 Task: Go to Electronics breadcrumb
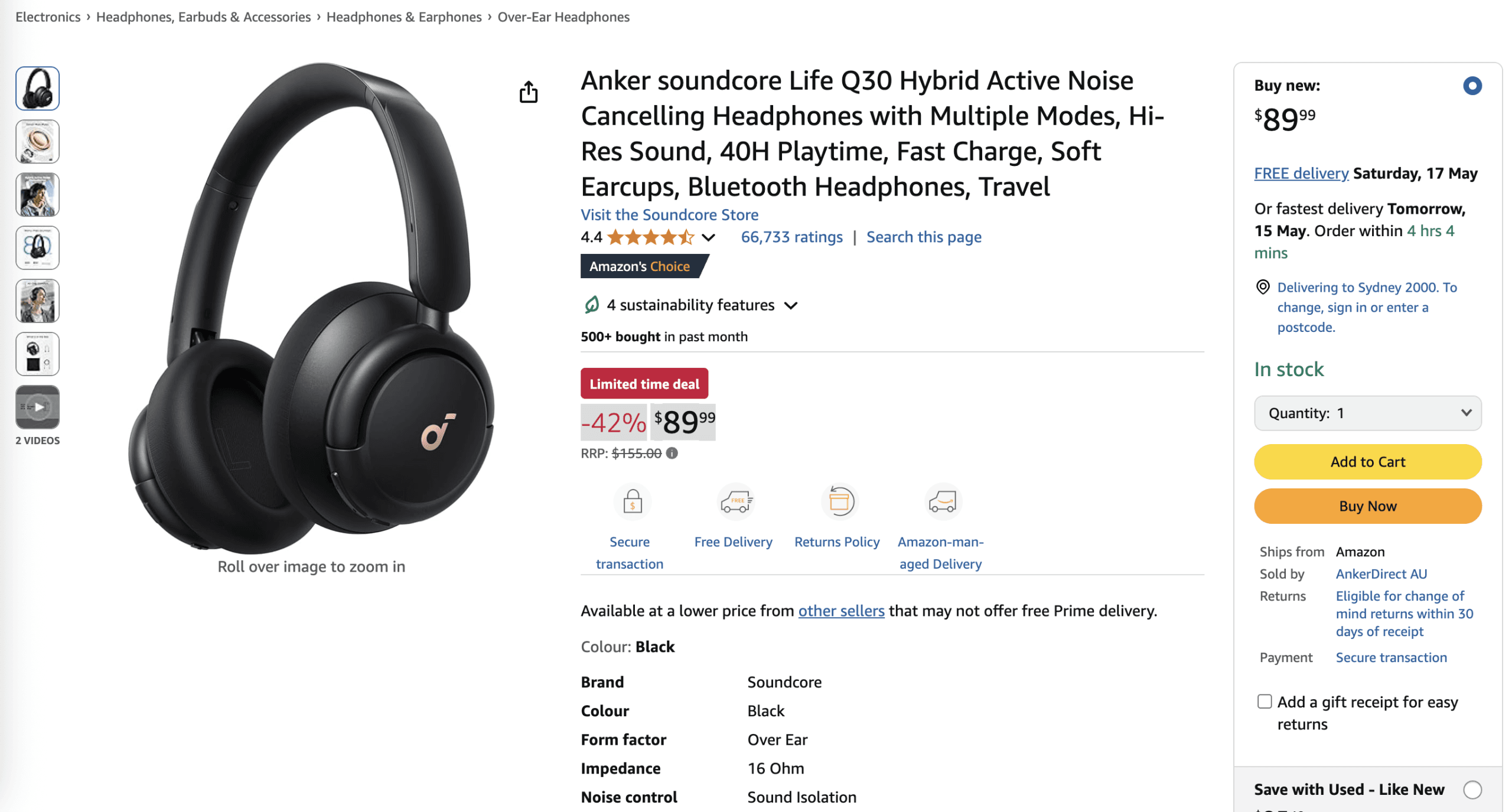(48, 17)
